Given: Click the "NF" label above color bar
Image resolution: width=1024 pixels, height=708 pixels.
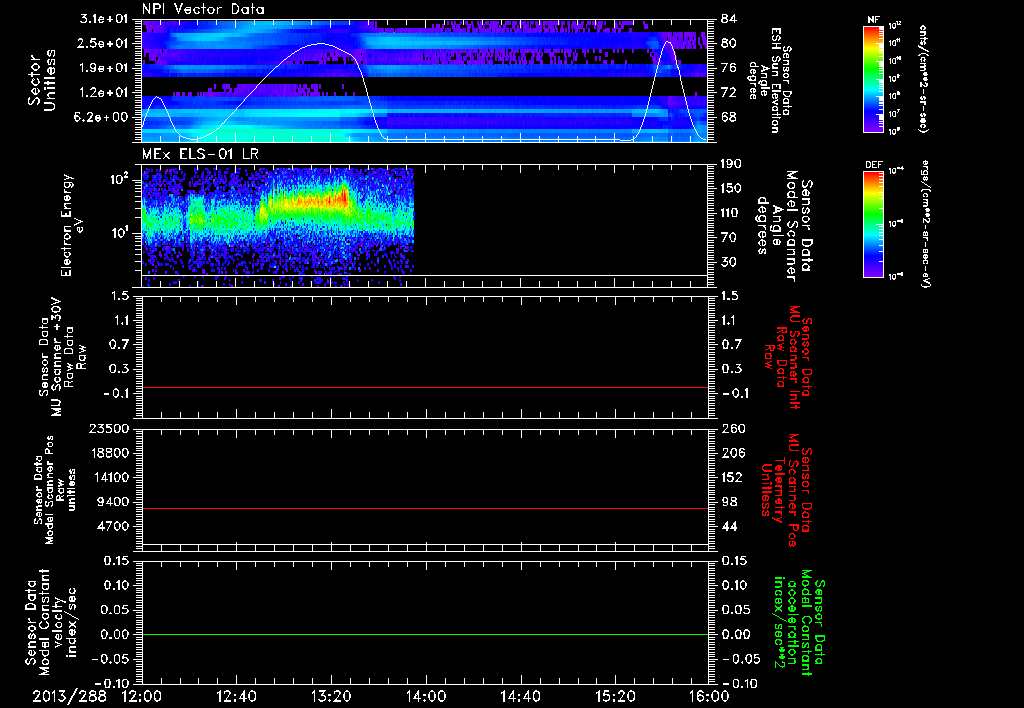Looking at the screenshot, I should 874,20.
